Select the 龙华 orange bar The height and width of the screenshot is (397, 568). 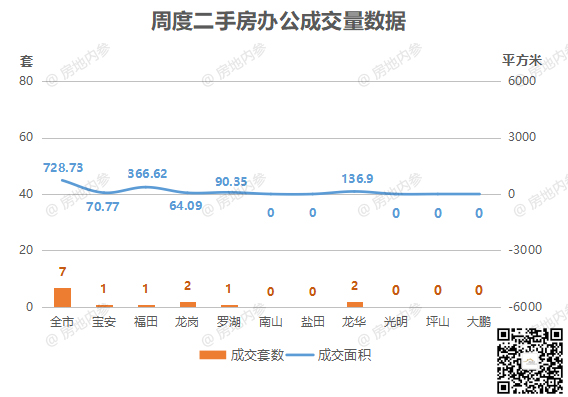[355, 305]
